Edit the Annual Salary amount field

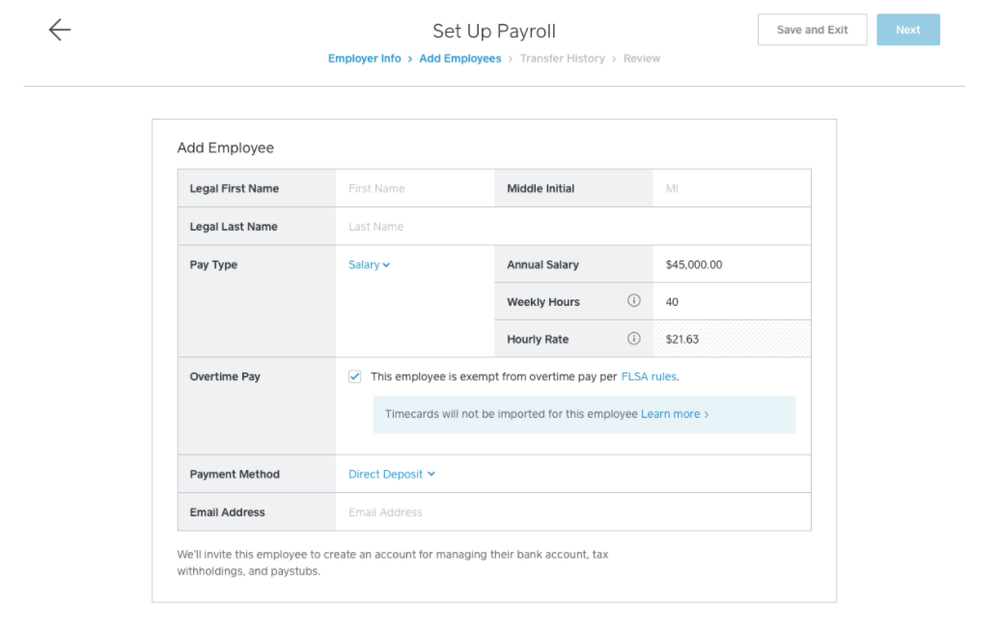(x=731, y=265)
